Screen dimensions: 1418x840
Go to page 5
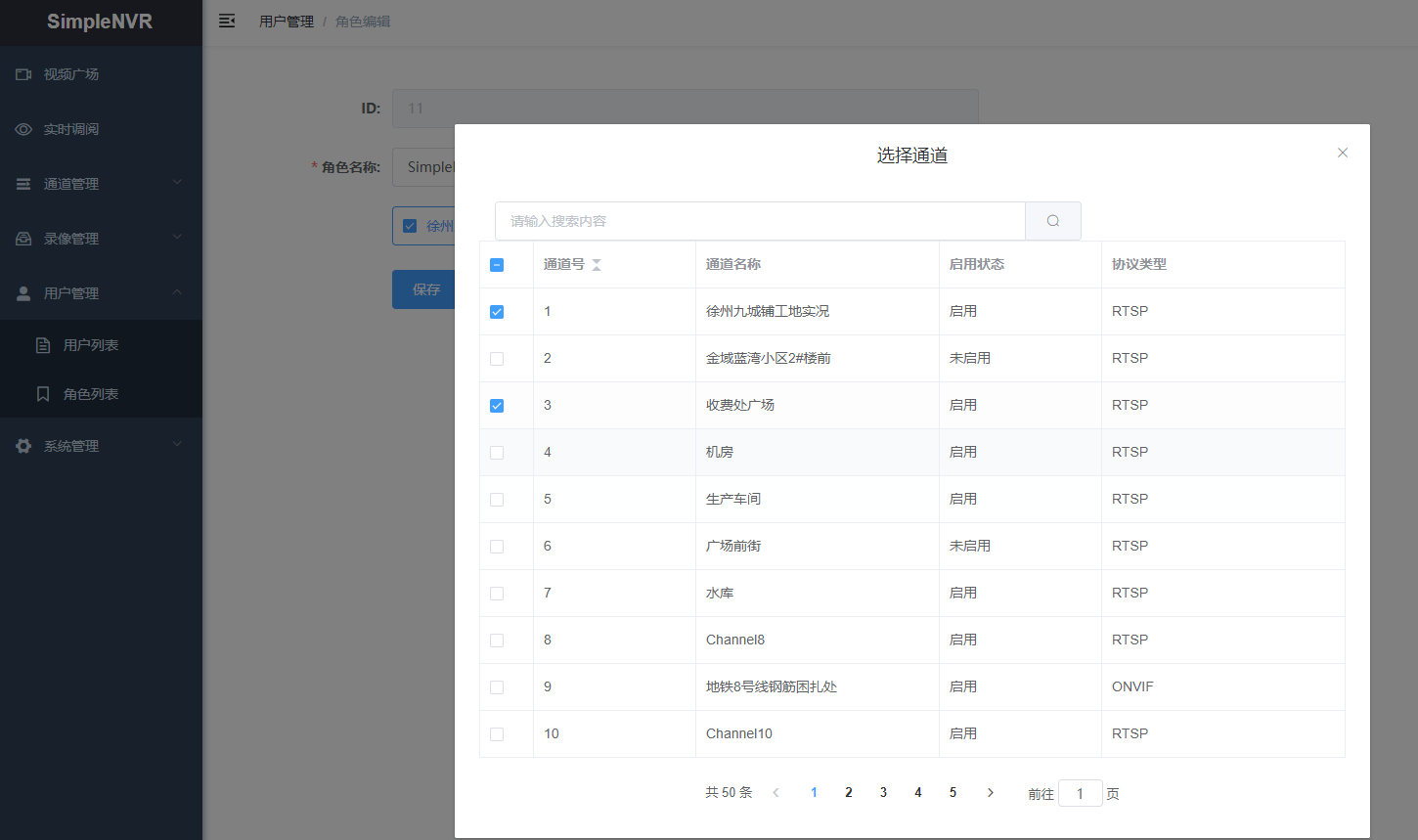click(x=953, y=793)
